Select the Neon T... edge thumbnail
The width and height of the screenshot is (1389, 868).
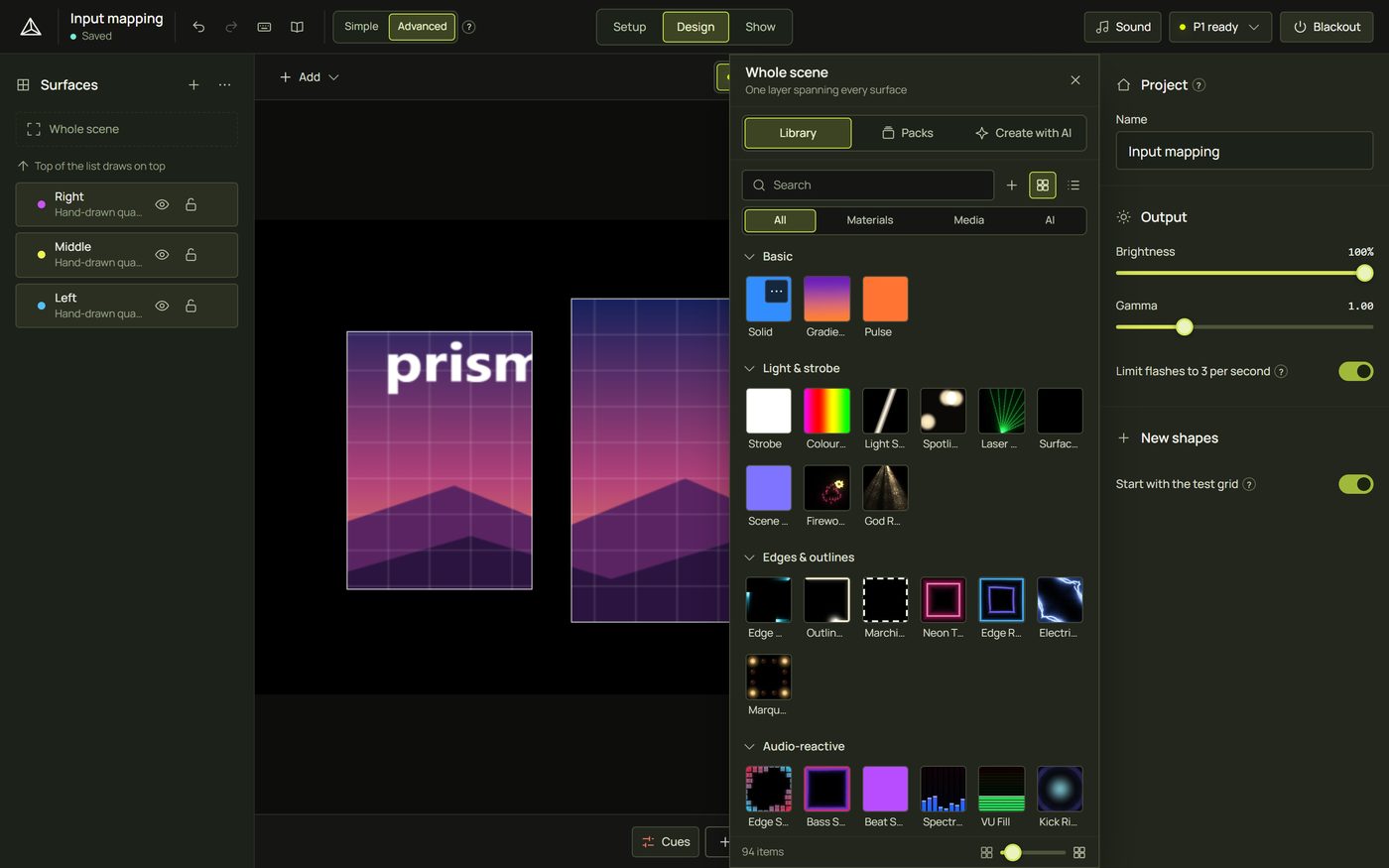943,600
